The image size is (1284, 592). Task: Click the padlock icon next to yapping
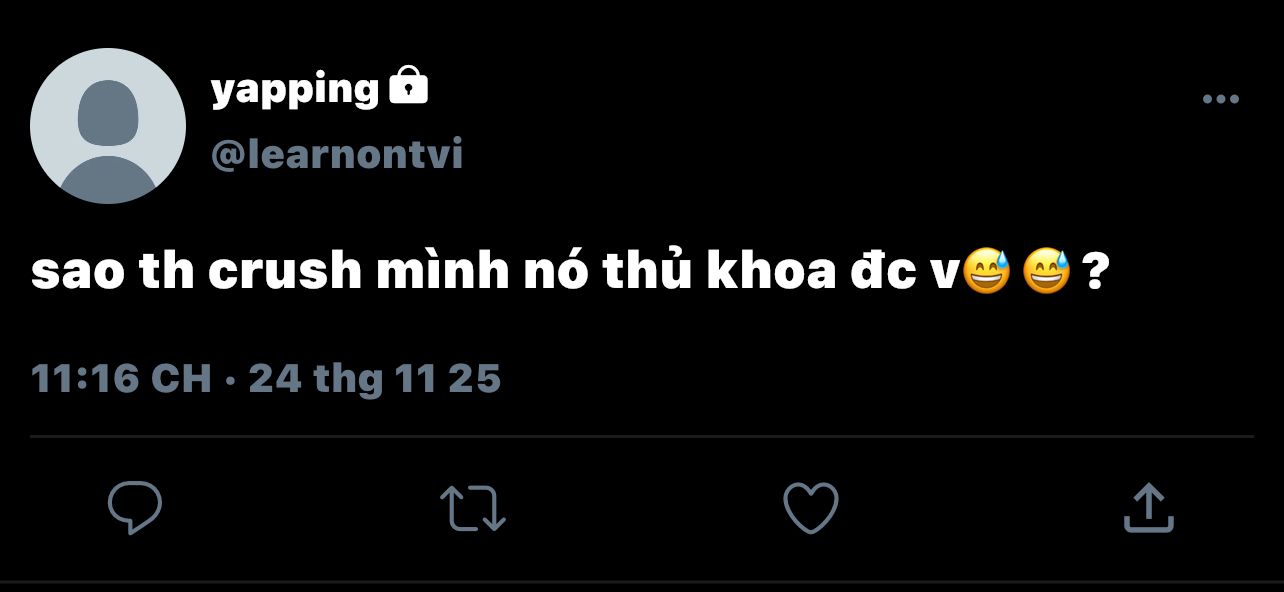click(x=407, y=86)
